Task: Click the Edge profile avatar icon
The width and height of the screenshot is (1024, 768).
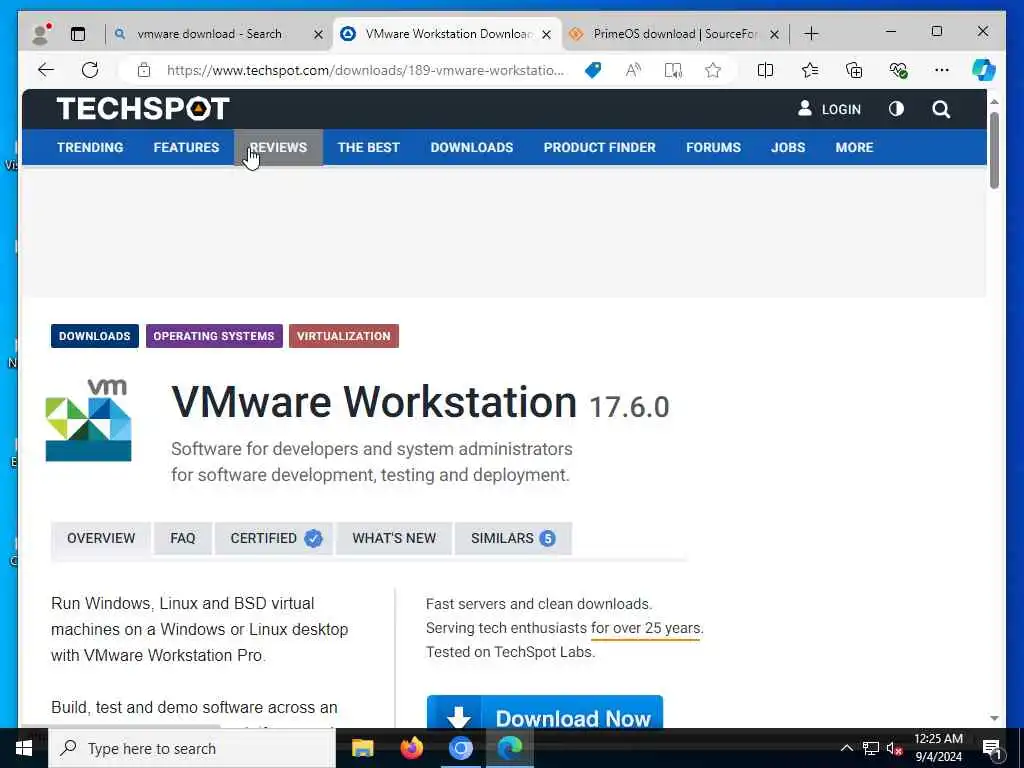Action: coord(42,33)
